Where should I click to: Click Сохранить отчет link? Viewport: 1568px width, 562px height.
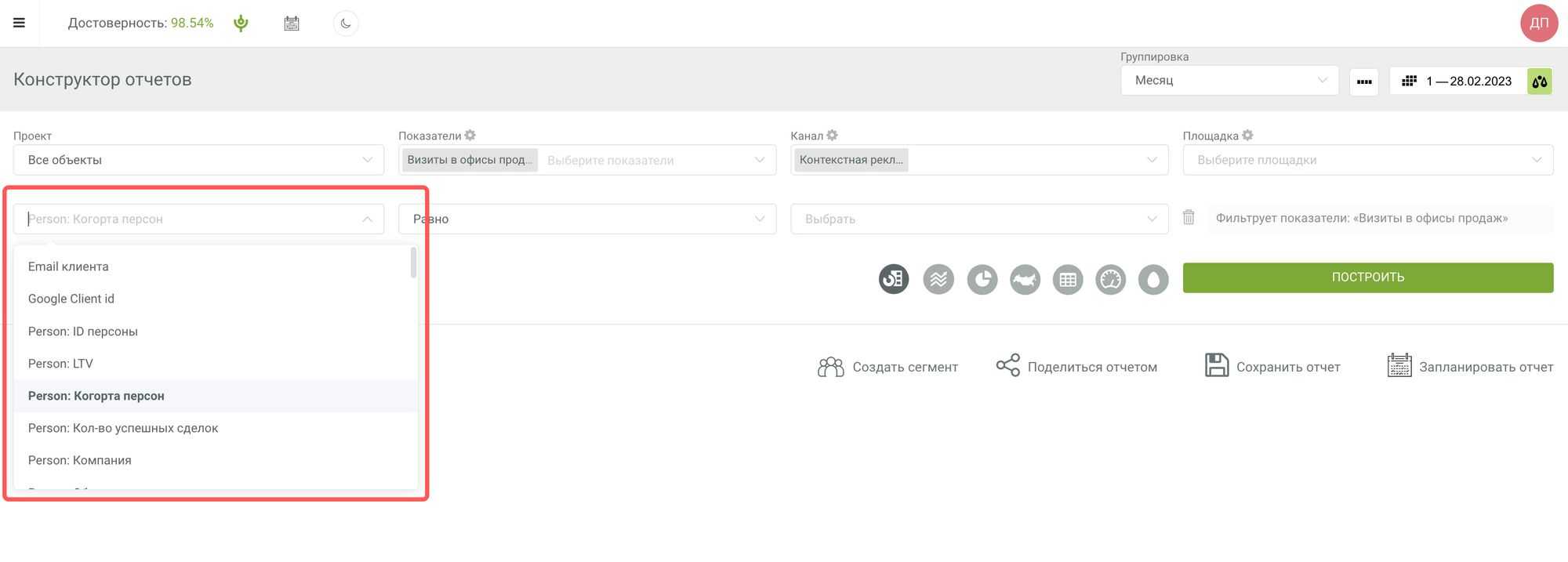pos(1272,367)
